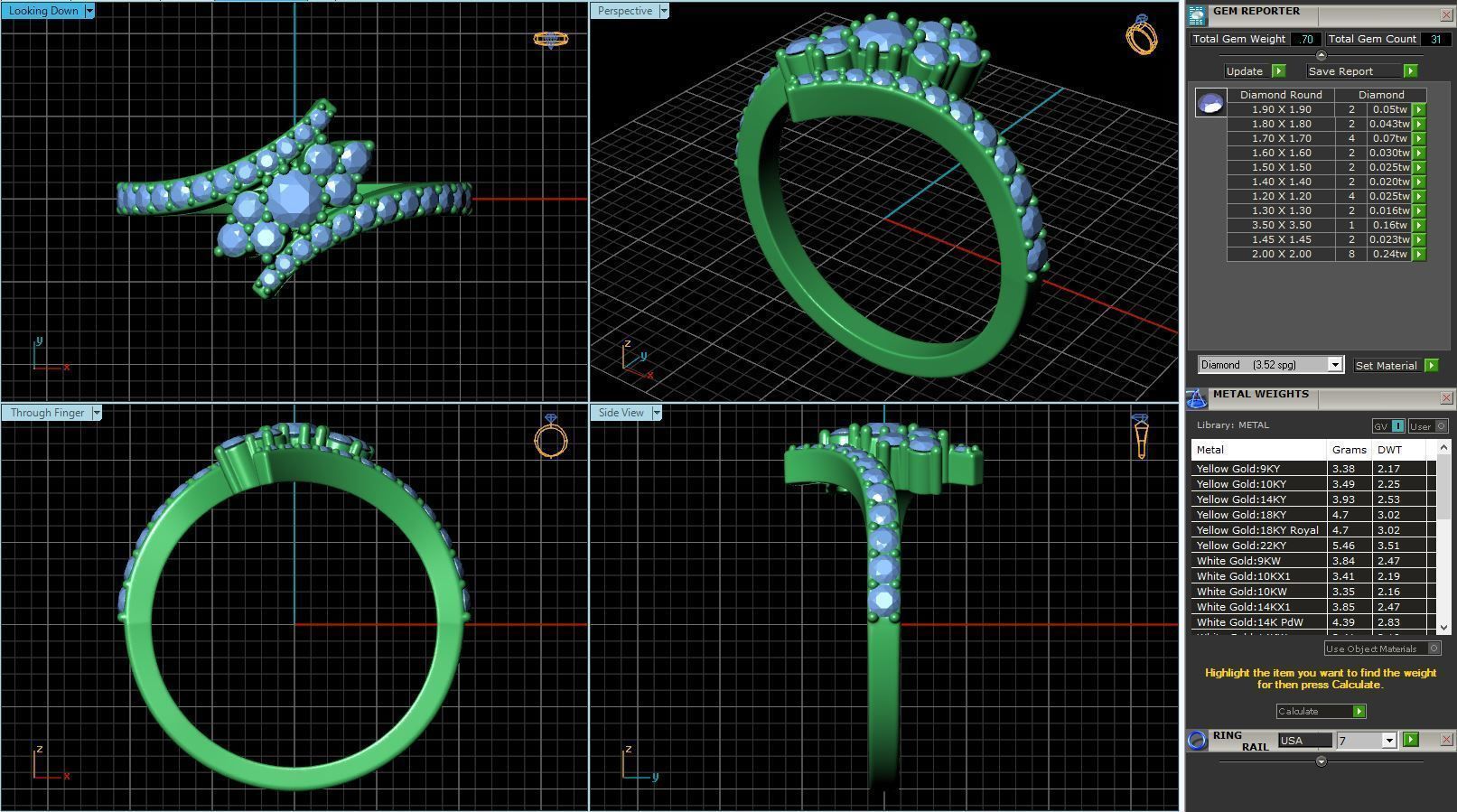Select Yellow Gold:22KY metal row
The image size is (1457, 812).
pos(1313,546)
